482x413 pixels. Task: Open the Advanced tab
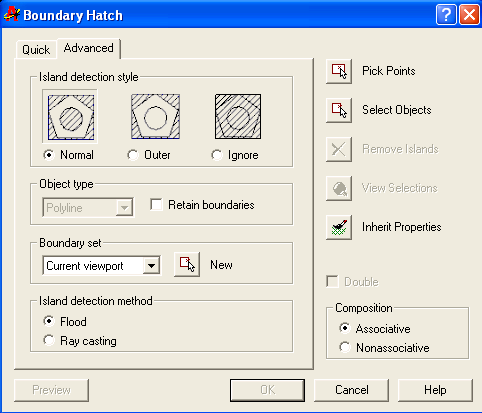(x=89, y=48)
